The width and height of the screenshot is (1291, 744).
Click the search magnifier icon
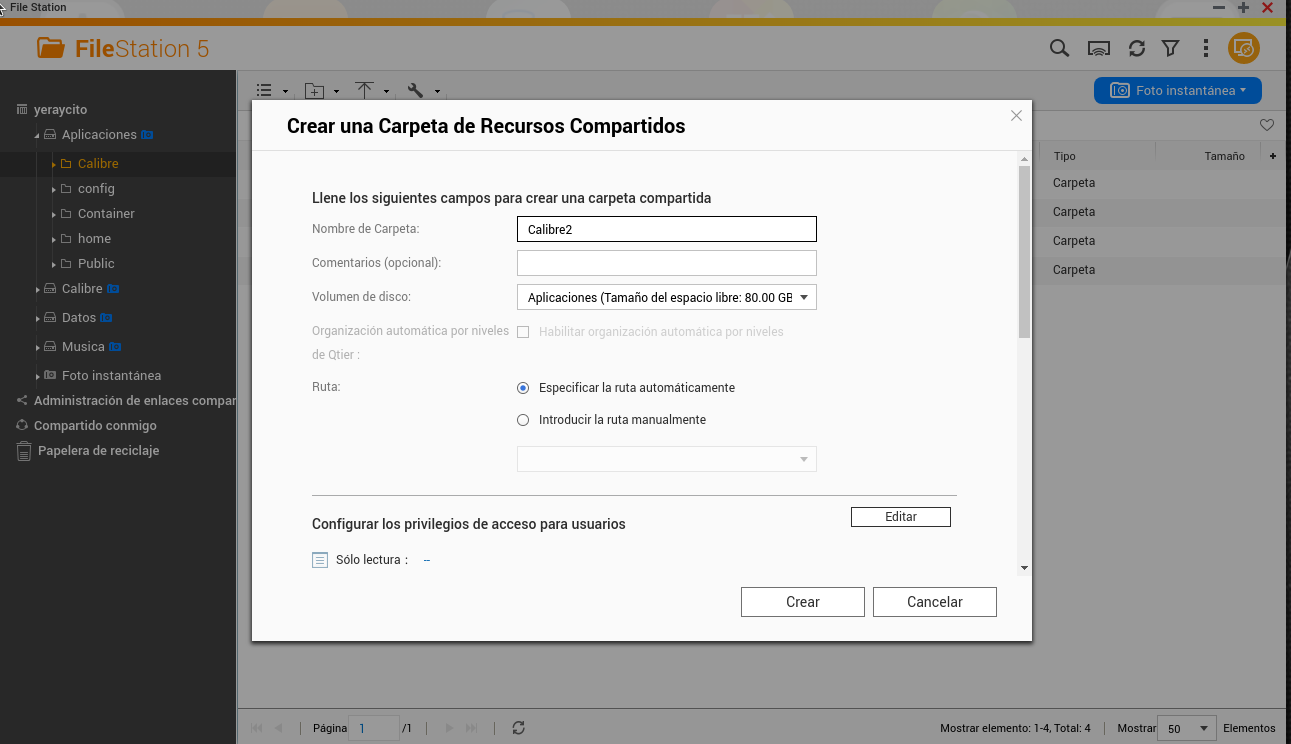pos(1059,48)
